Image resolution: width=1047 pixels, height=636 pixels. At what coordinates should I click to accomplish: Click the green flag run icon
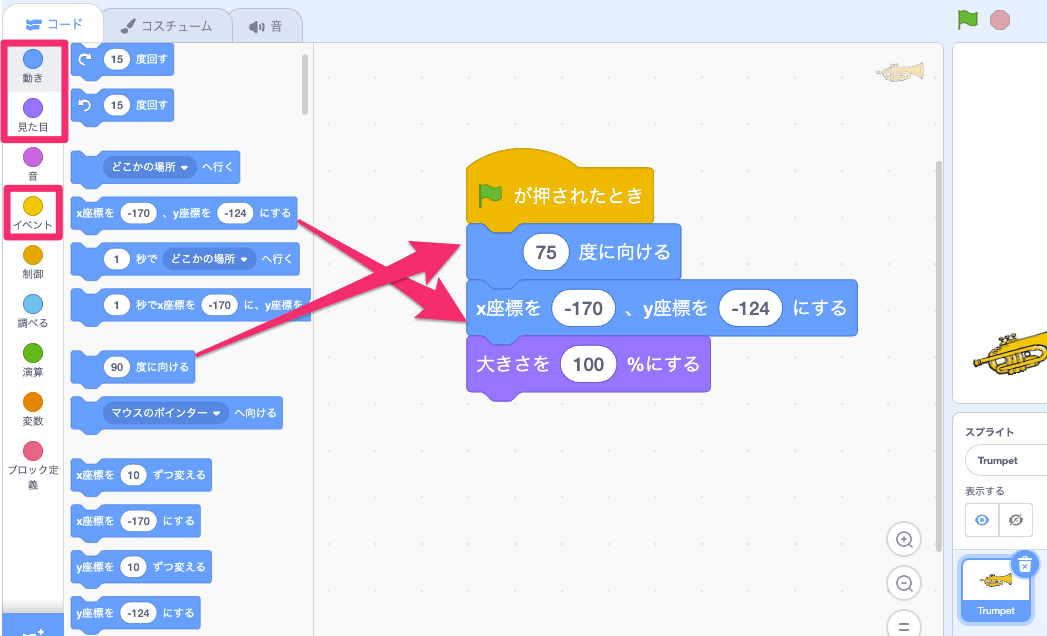point(966,19)
